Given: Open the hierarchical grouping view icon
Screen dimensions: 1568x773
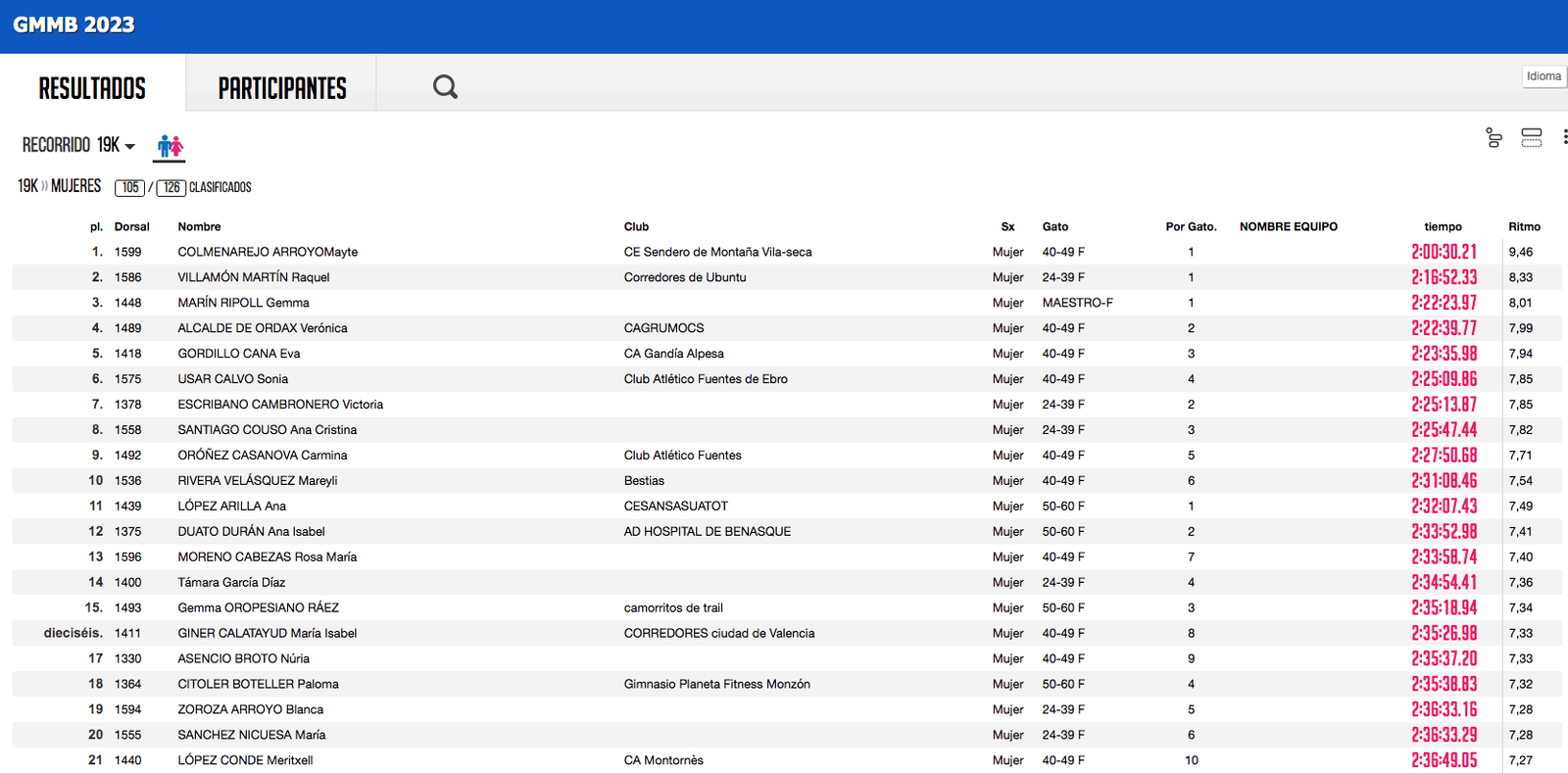Looking at the screenshot, I should pyautogui.click(x=1494, y=138).
